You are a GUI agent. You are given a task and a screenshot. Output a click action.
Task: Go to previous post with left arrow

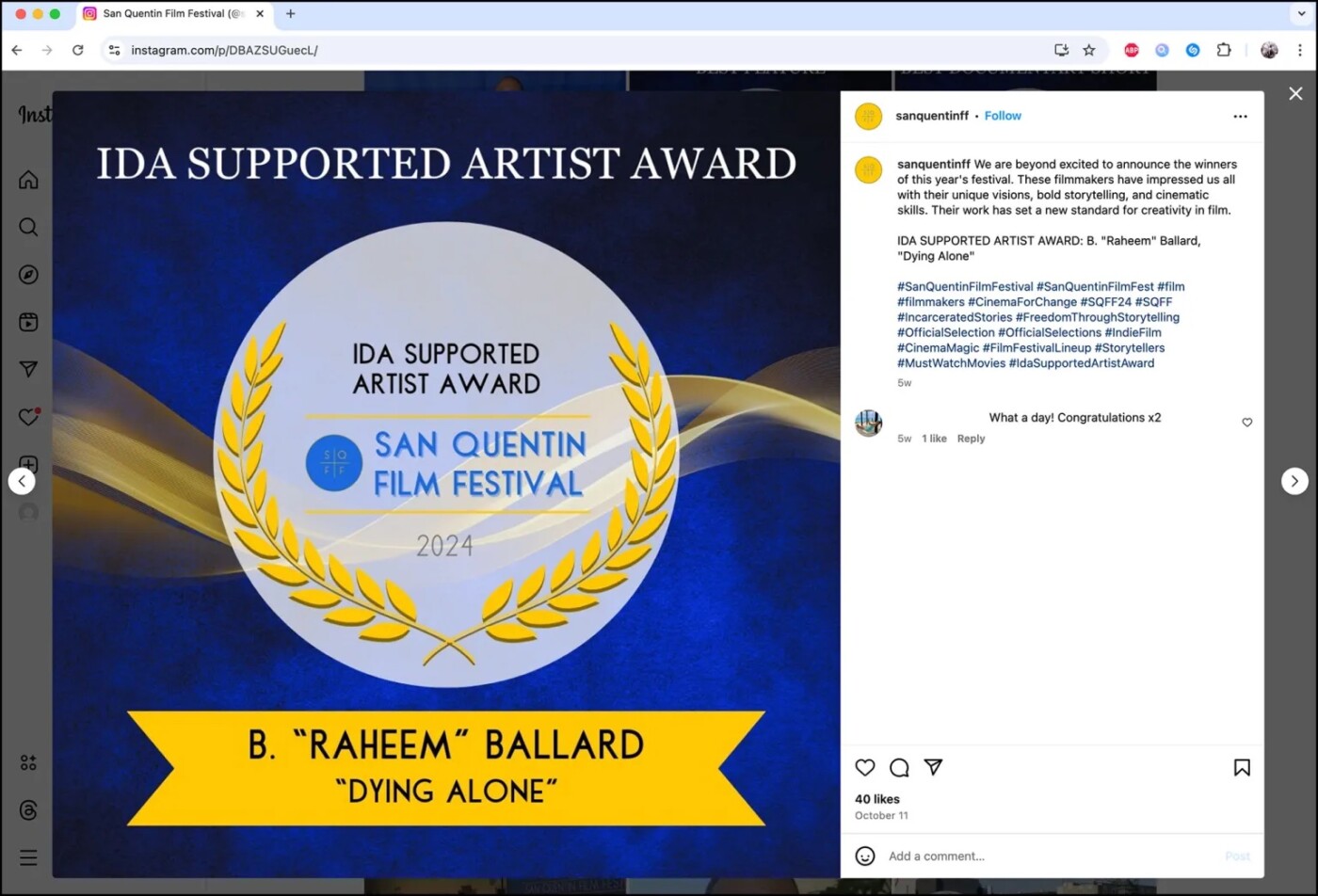click(22, 481)
